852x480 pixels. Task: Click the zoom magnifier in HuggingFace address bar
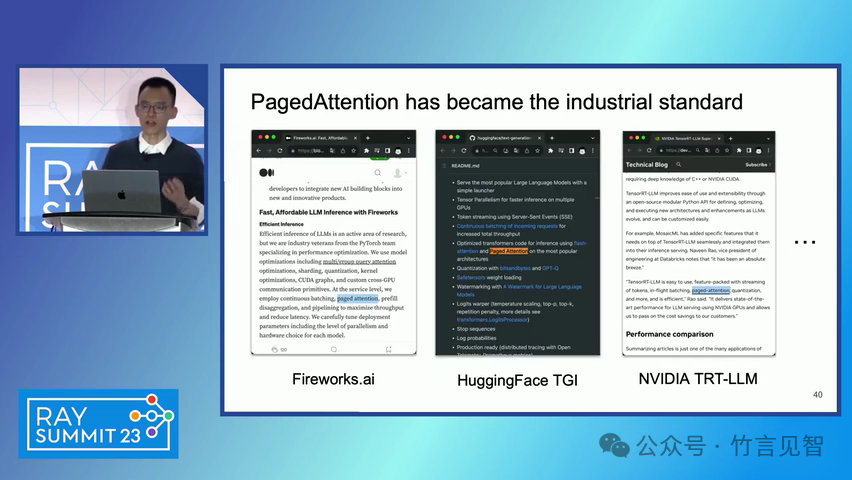coord(496,151)
